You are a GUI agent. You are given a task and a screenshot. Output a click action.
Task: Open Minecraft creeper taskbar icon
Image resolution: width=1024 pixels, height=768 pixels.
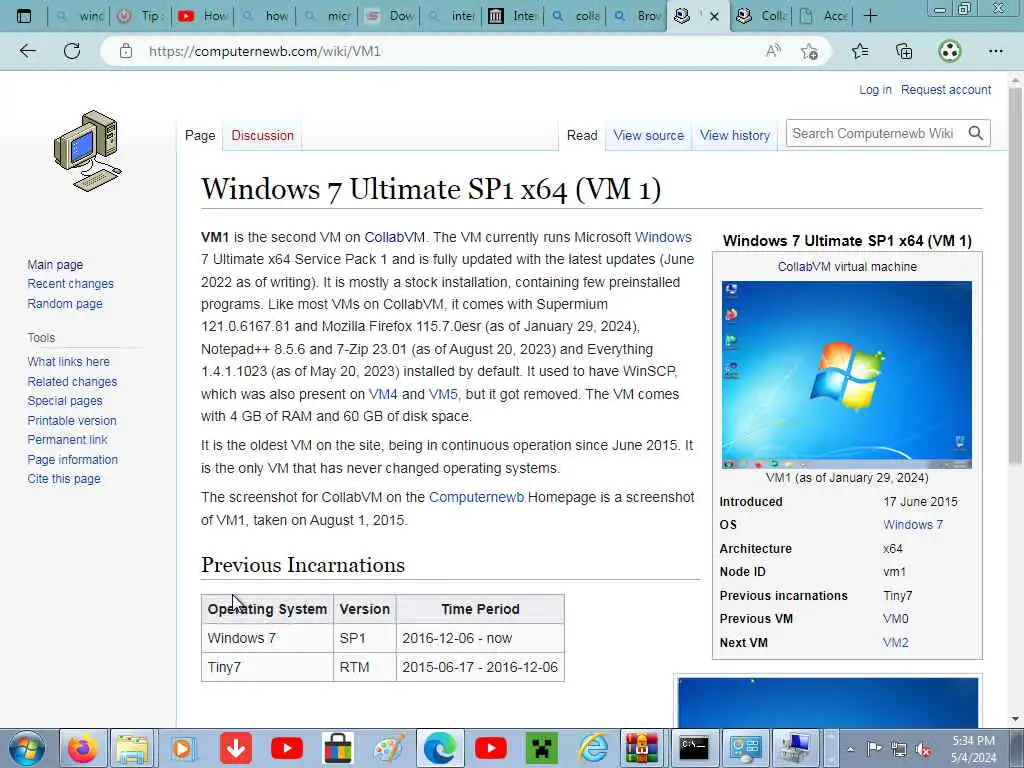[542, 748]
